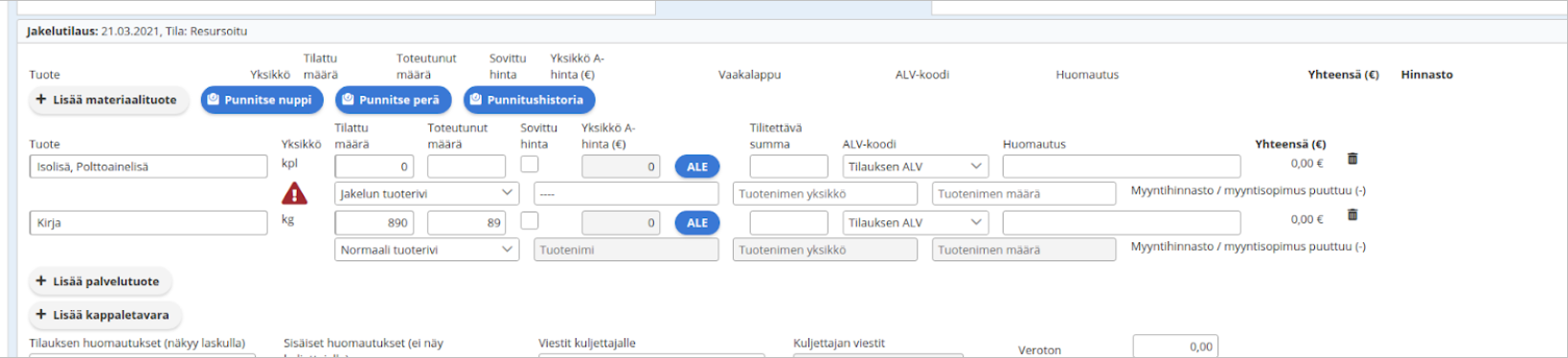
Task: Click Tuotenimen määrä field under Kirja row
Action: (1024, 250)
